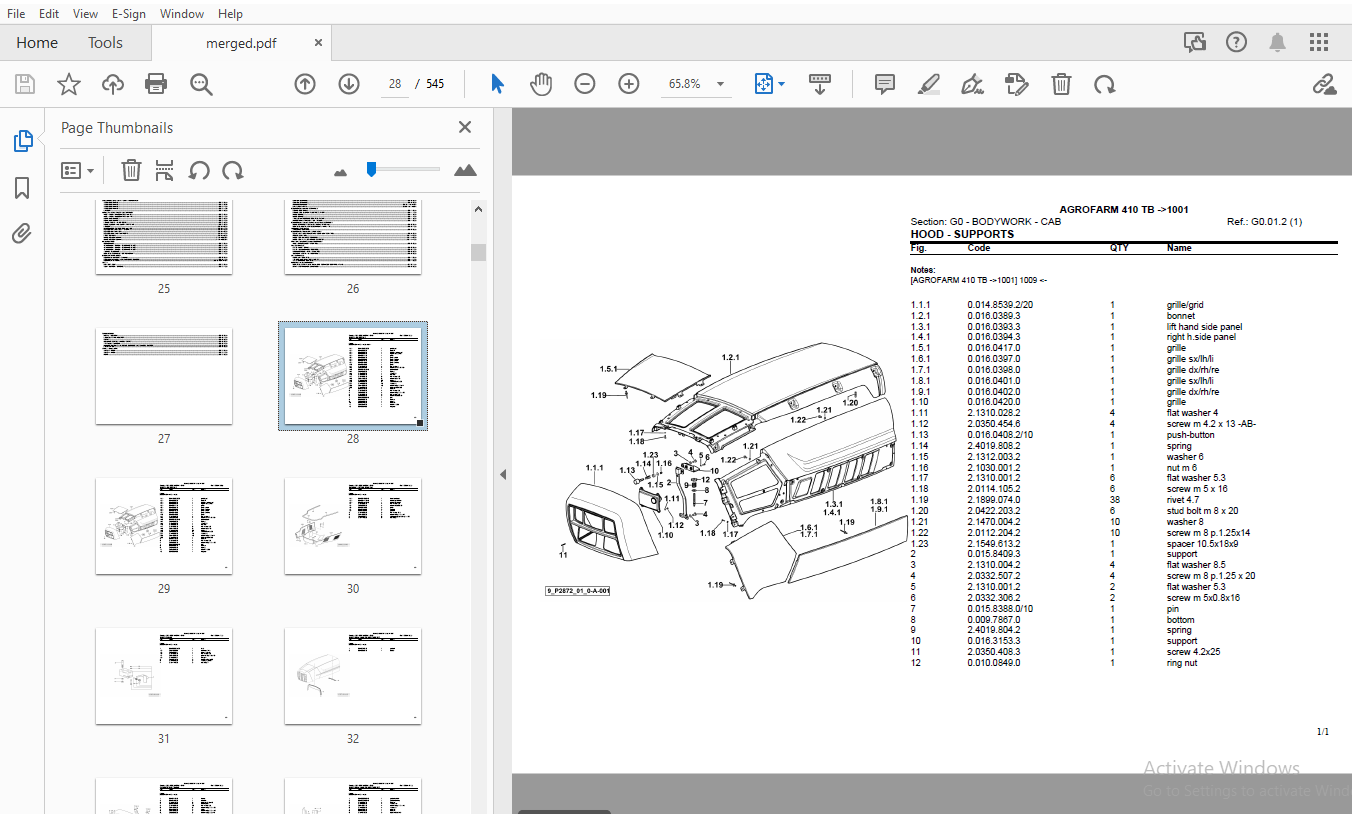
Task: Open the Sign document pen tool
Action: click(972, 84)
